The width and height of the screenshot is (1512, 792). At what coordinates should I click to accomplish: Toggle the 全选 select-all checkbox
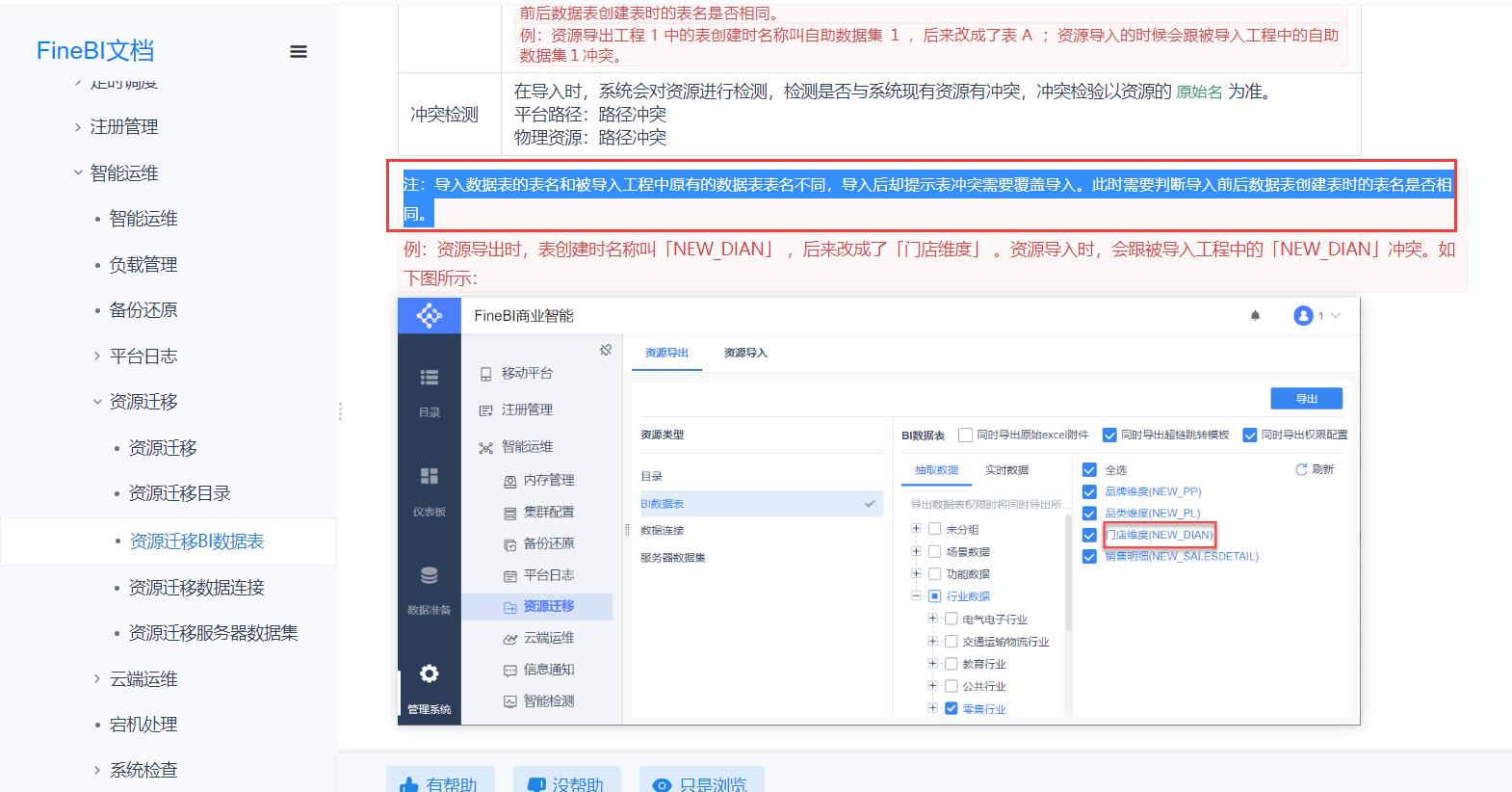[1089, 469]
